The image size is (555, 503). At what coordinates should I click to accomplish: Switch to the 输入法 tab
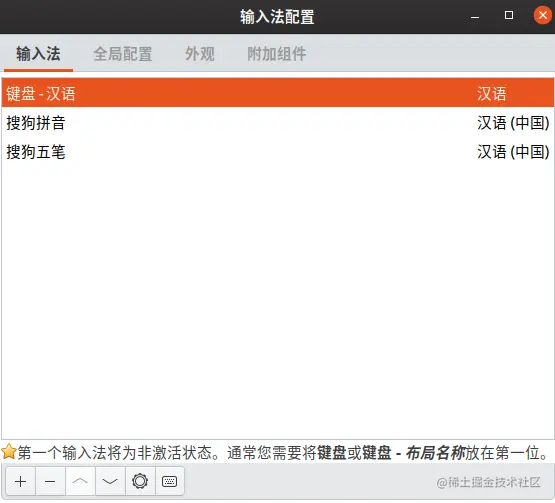click(38, 54)
